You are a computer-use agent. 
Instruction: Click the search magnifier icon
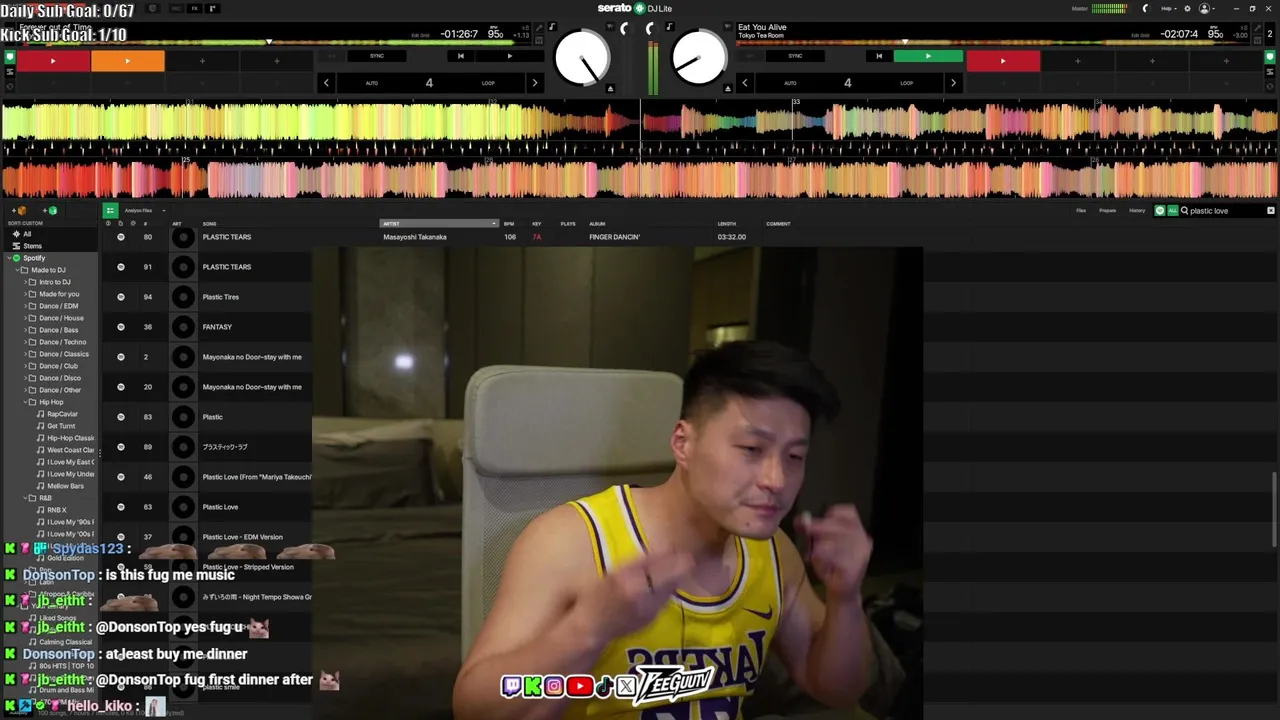pyautogui.click(x=1185, y=211)
